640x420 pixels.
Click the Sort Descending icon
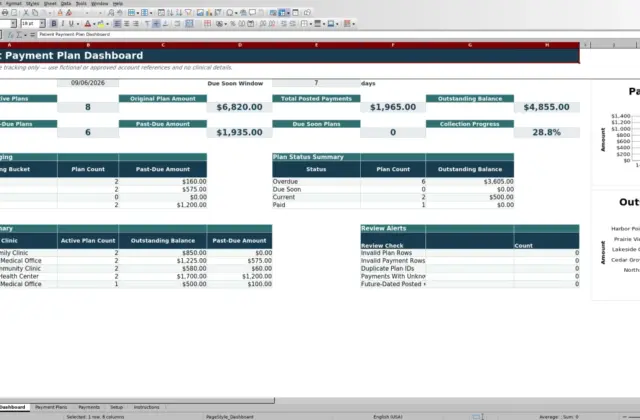tap(179, 13)
